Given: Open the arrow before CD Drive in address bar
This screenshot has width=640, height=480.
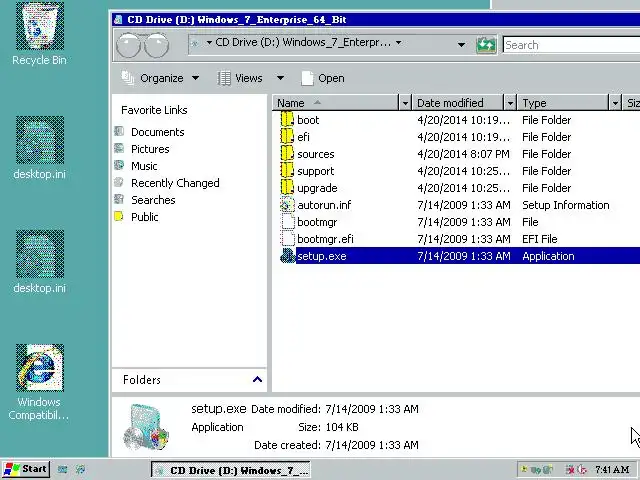Looking at the screenshot, I should click(209, 42).
